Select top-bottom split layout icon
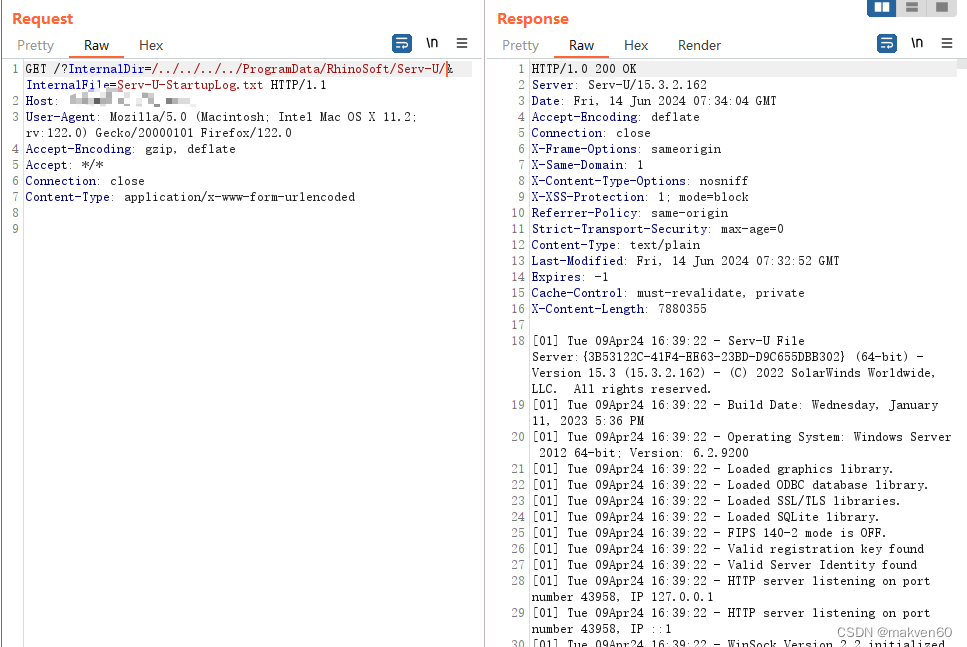This screenshot has height=647, width=967. click(x=911, y=7)
